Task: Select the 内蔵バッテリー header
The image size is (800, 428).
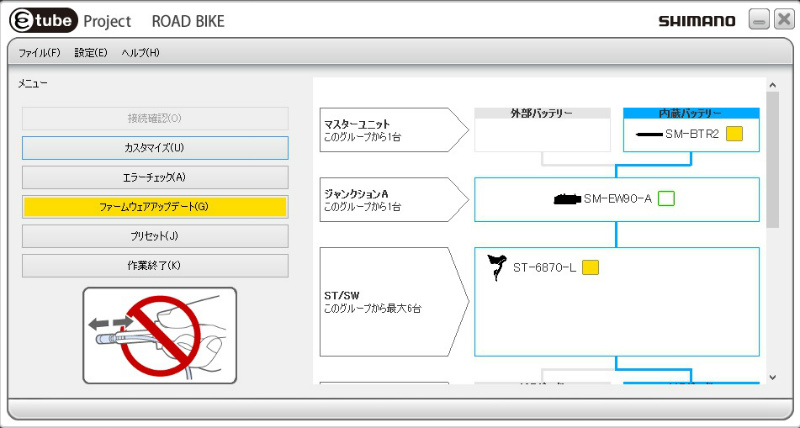Action: point(691,113)
